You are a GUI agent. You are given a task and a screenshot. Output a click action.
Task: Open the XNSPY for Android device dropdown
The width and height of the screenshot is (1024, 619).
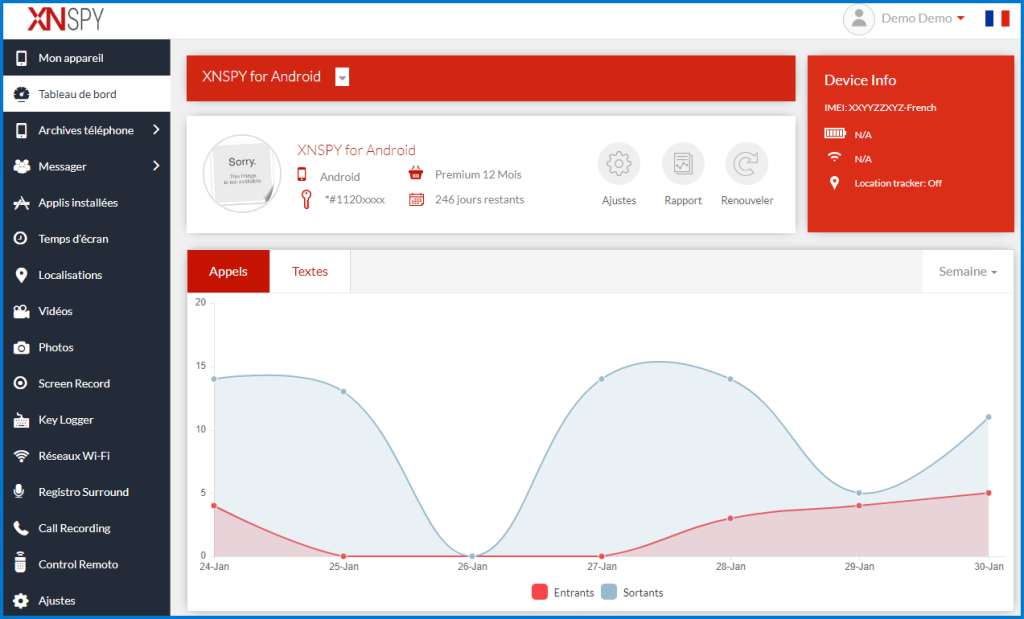[342, 77]
